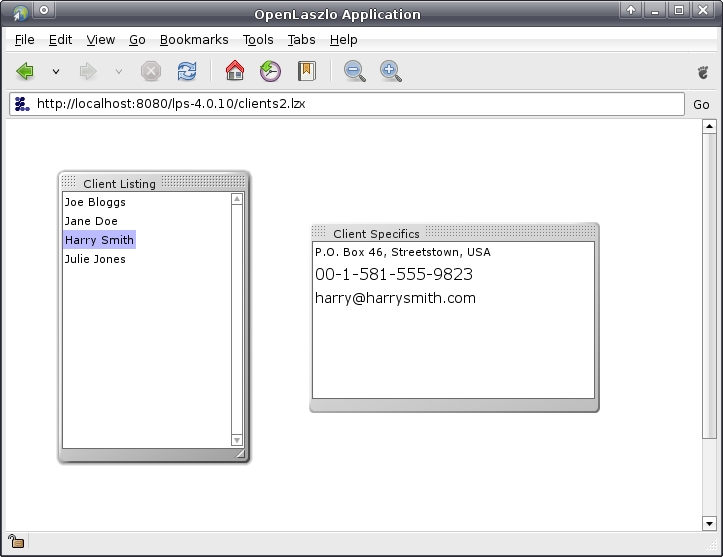723x557 pixels.
Task: Open the Back history dropdown arrow
Action: (56, 72)
